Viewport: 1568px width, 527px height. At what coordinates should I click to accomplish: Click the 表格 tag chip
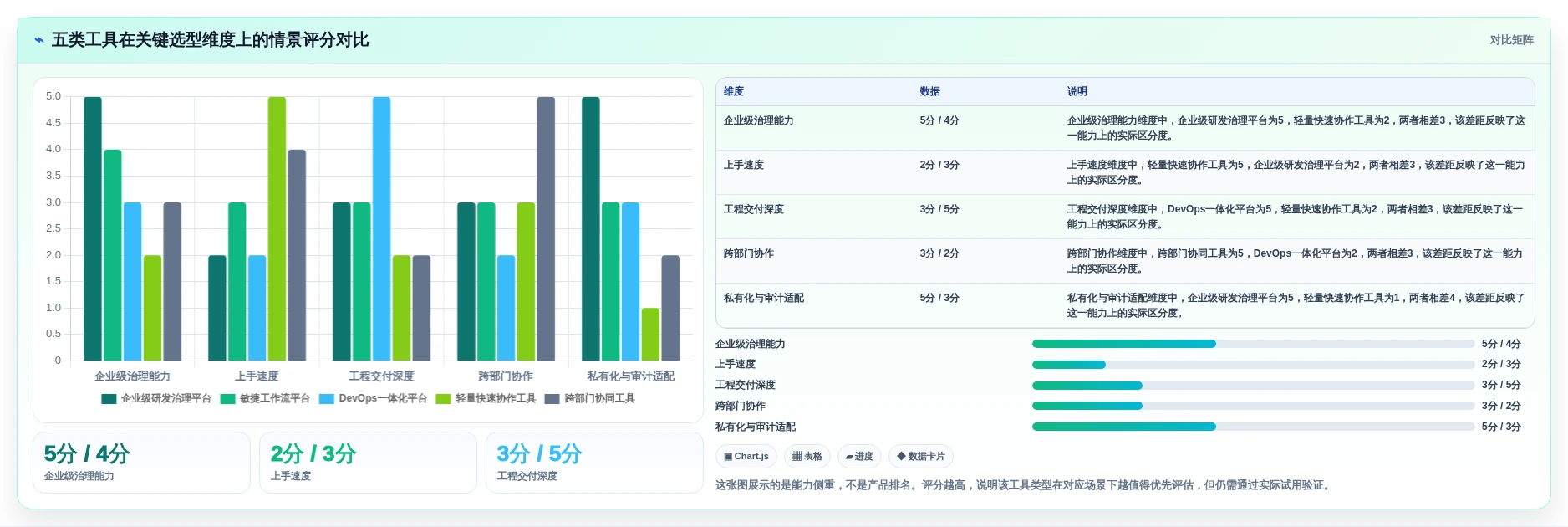[x=807, y=457]
